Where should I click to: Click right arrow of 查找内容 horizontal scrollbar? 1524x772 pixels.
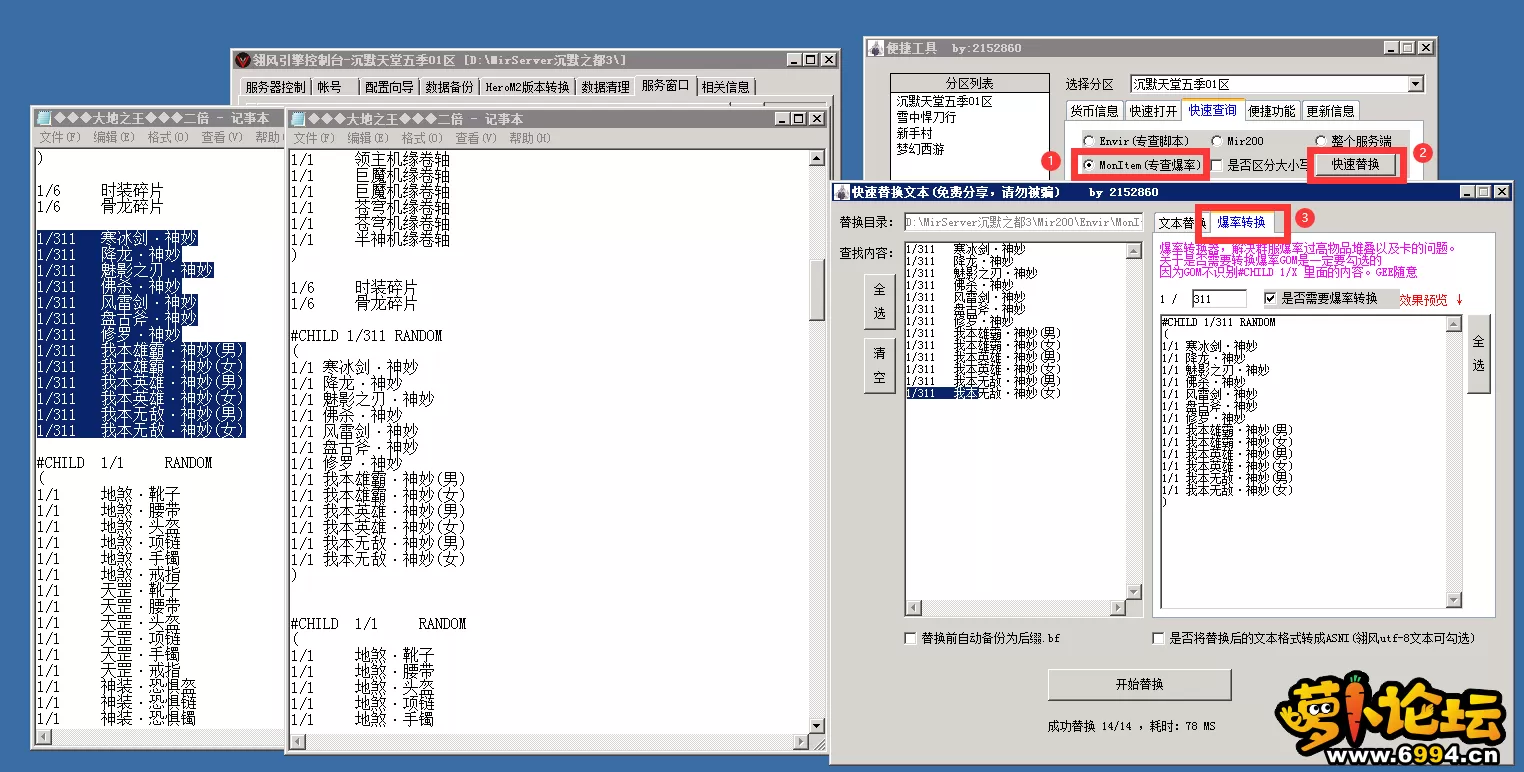click(x=1120, y=607)
